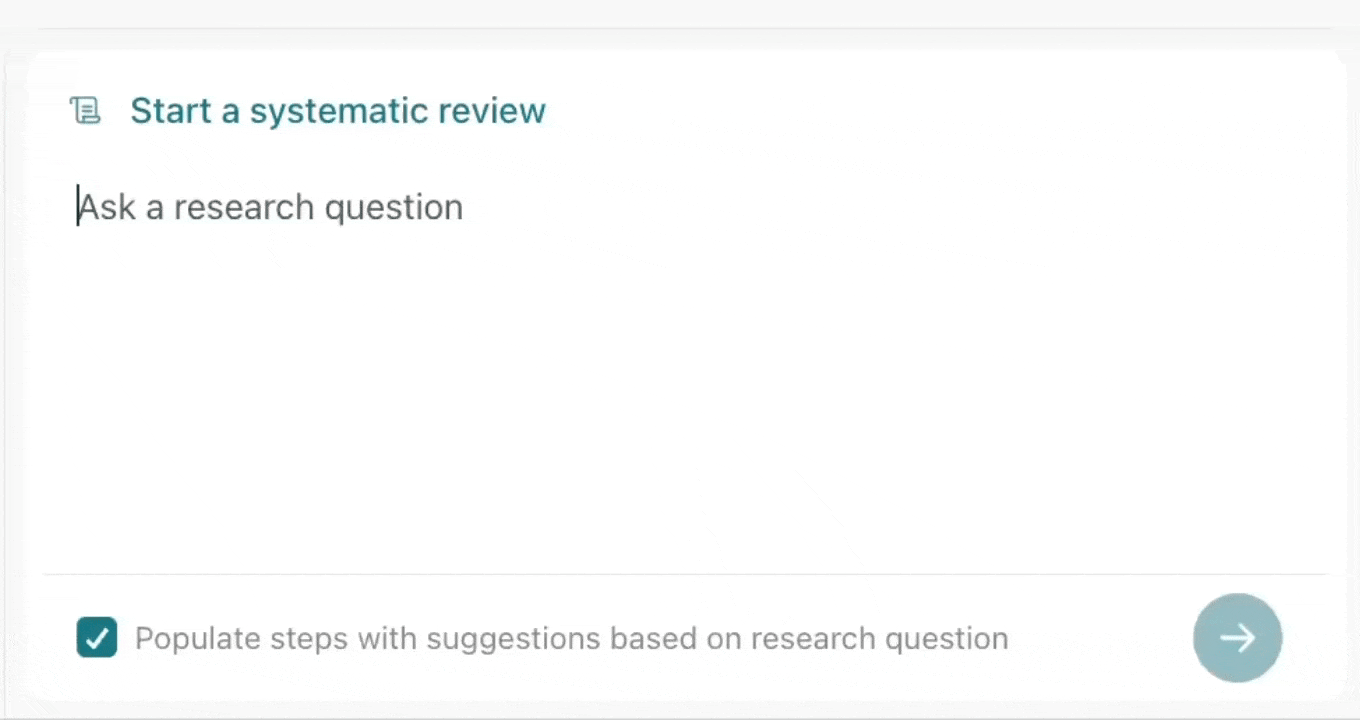
Task: Select the document icon beside the title
Action: pos(85,110)
